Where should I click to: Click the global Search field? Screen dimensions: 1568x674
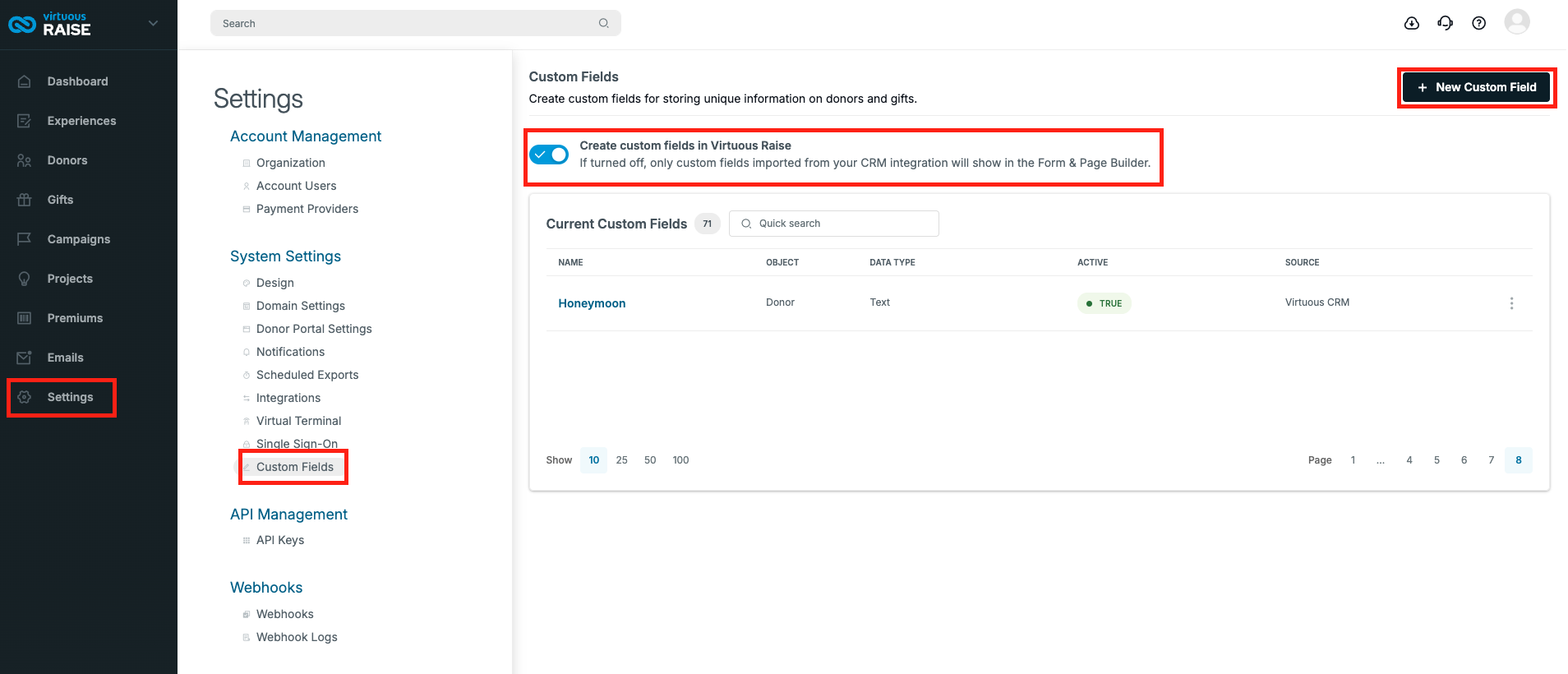415,23
